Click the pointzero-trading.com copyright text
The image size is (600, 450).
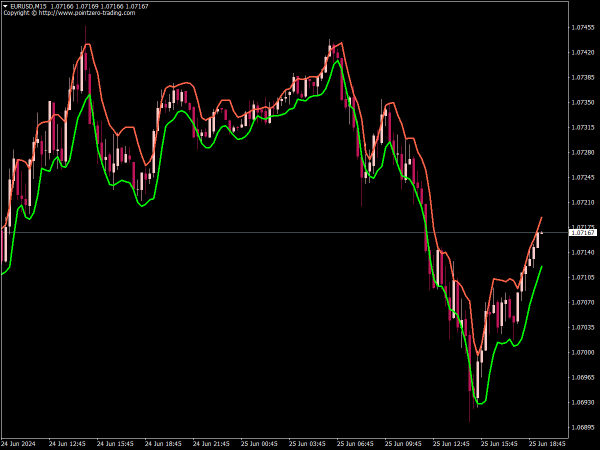tap(69, 13)
